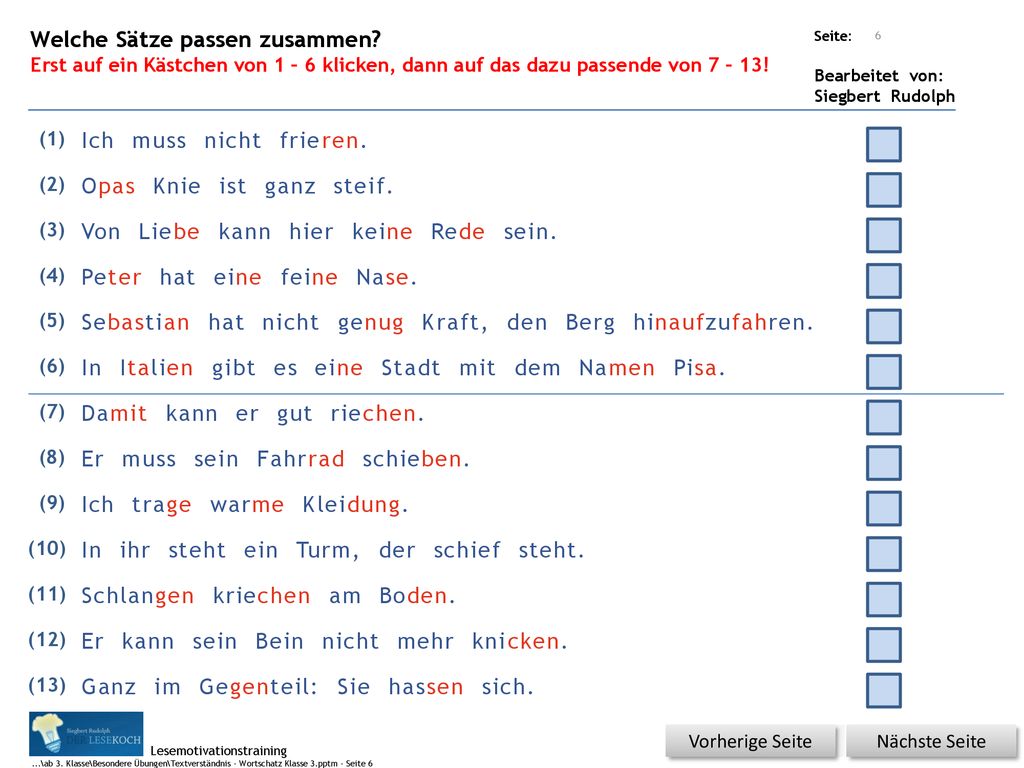Tick the box for sentence 12 about the Bein
The image size is (1024, 768).
pos(884,645)
